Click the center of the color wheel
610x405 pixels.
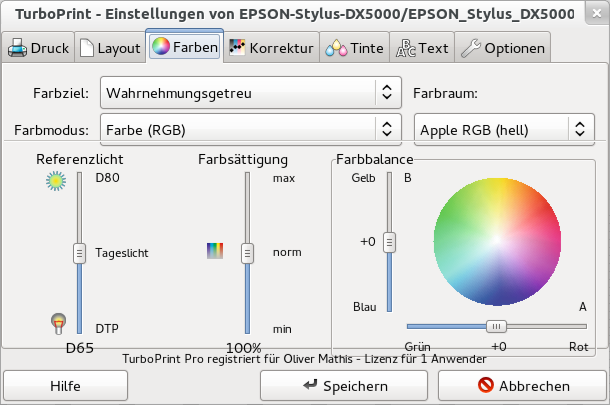coord(496,241)
